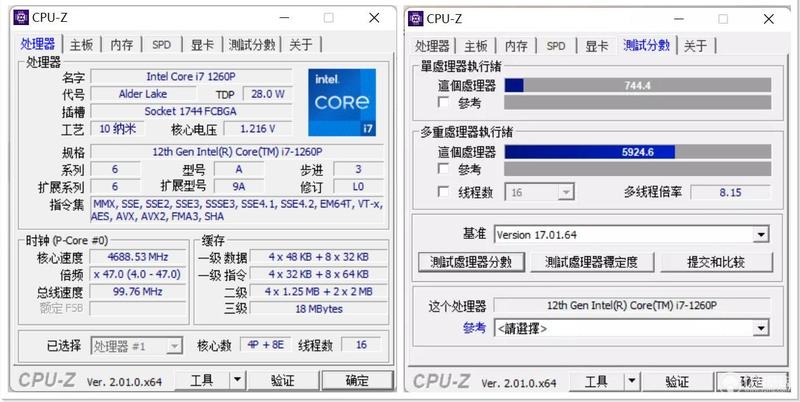
Task: Click 多线程倍率 value 8.15
Action: [731, 192]
